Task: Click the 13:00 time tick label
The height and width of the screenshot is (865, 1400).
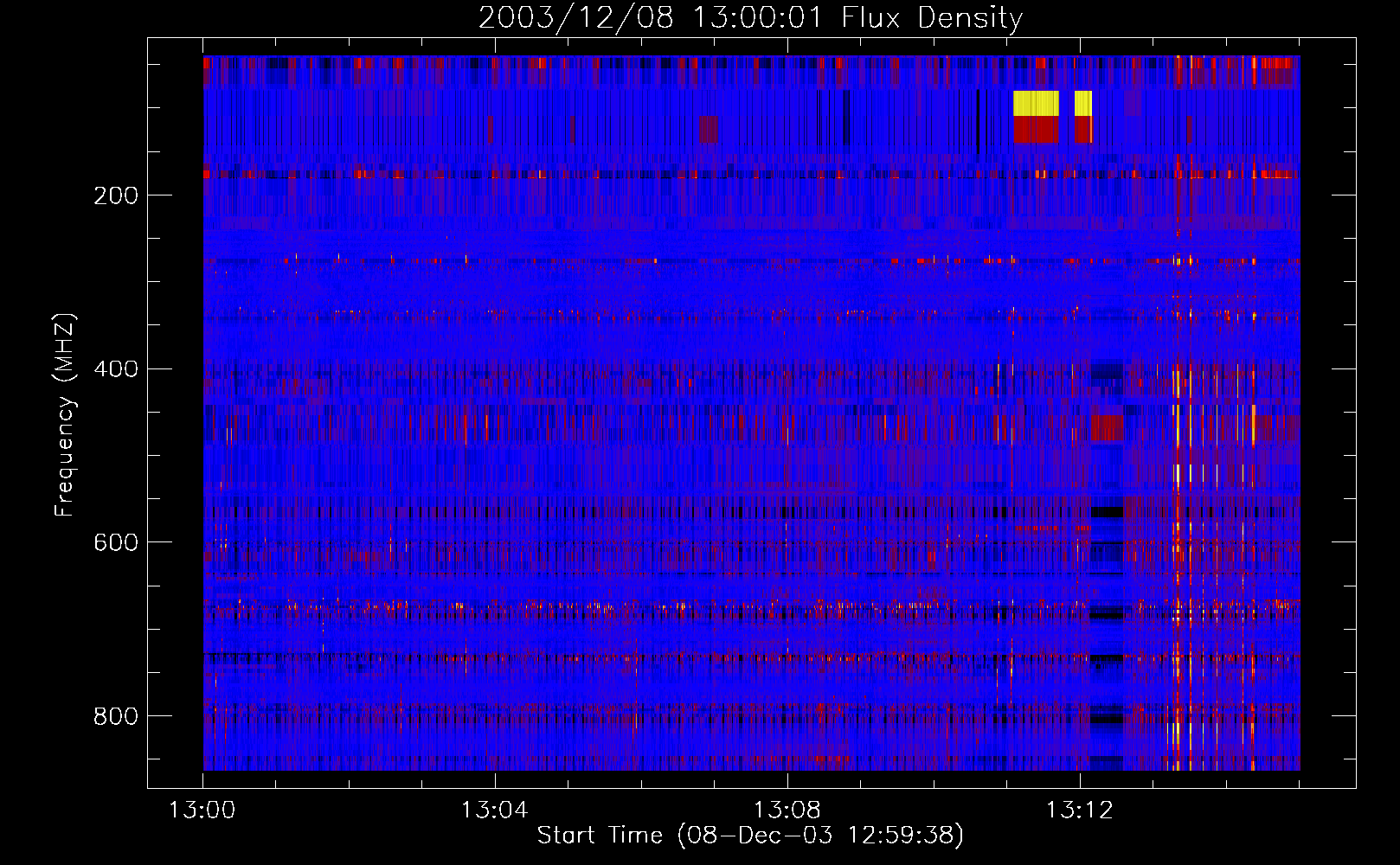Action: pos(202,811)
